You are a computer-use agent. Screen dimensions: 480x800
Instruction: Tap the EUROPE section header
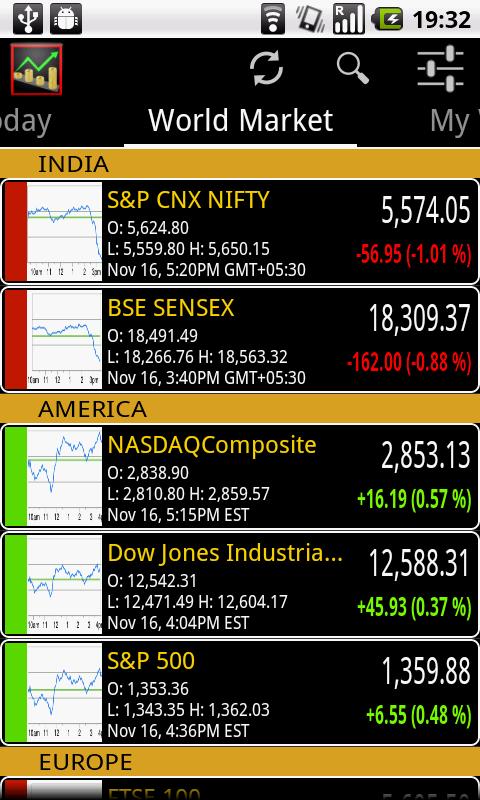coord(240,762)
